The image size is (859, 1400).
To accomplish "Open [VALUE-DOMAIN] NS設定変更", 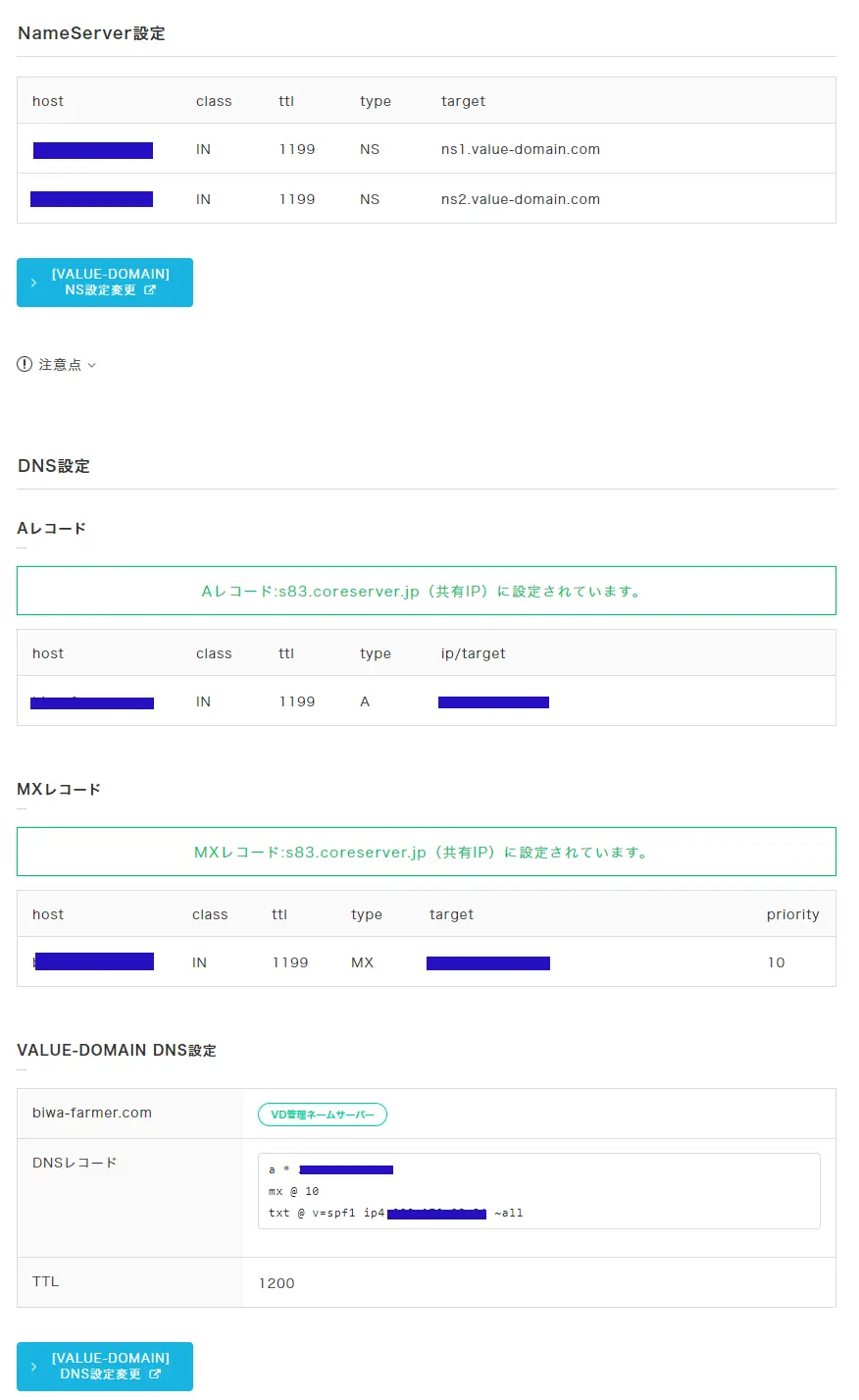I will click(x=105, y=283).
